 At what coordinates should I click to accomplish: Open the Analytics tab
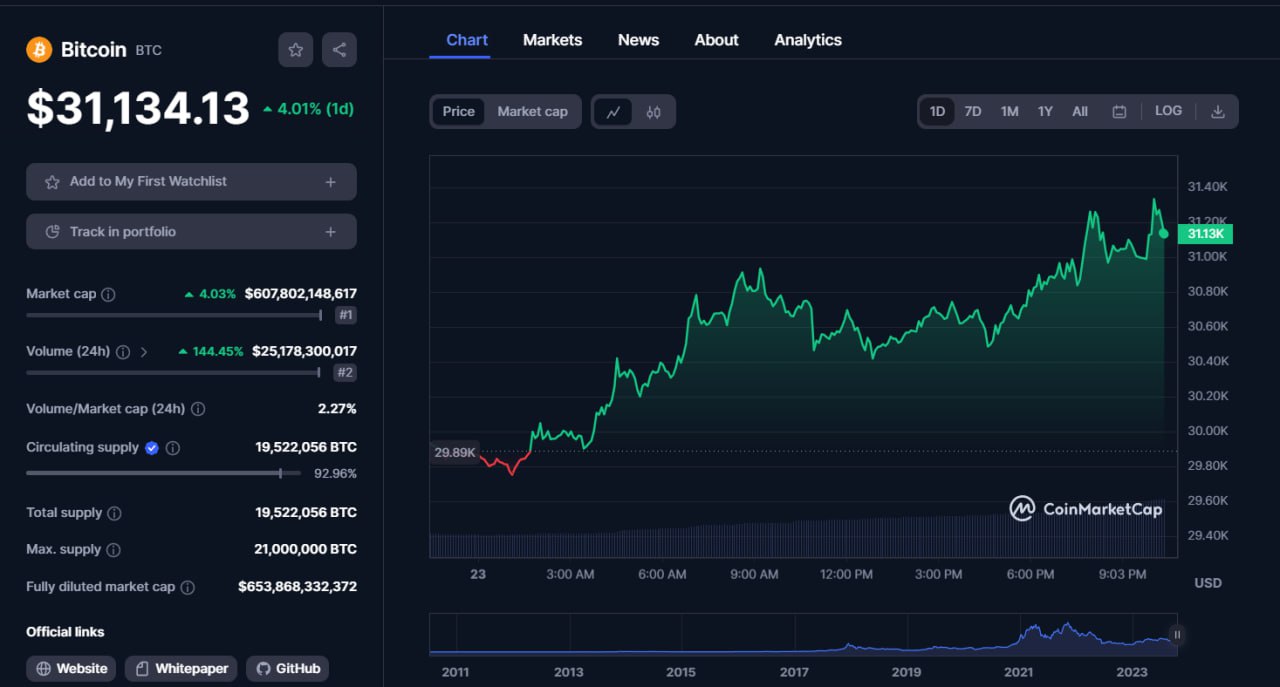[808, 40]
